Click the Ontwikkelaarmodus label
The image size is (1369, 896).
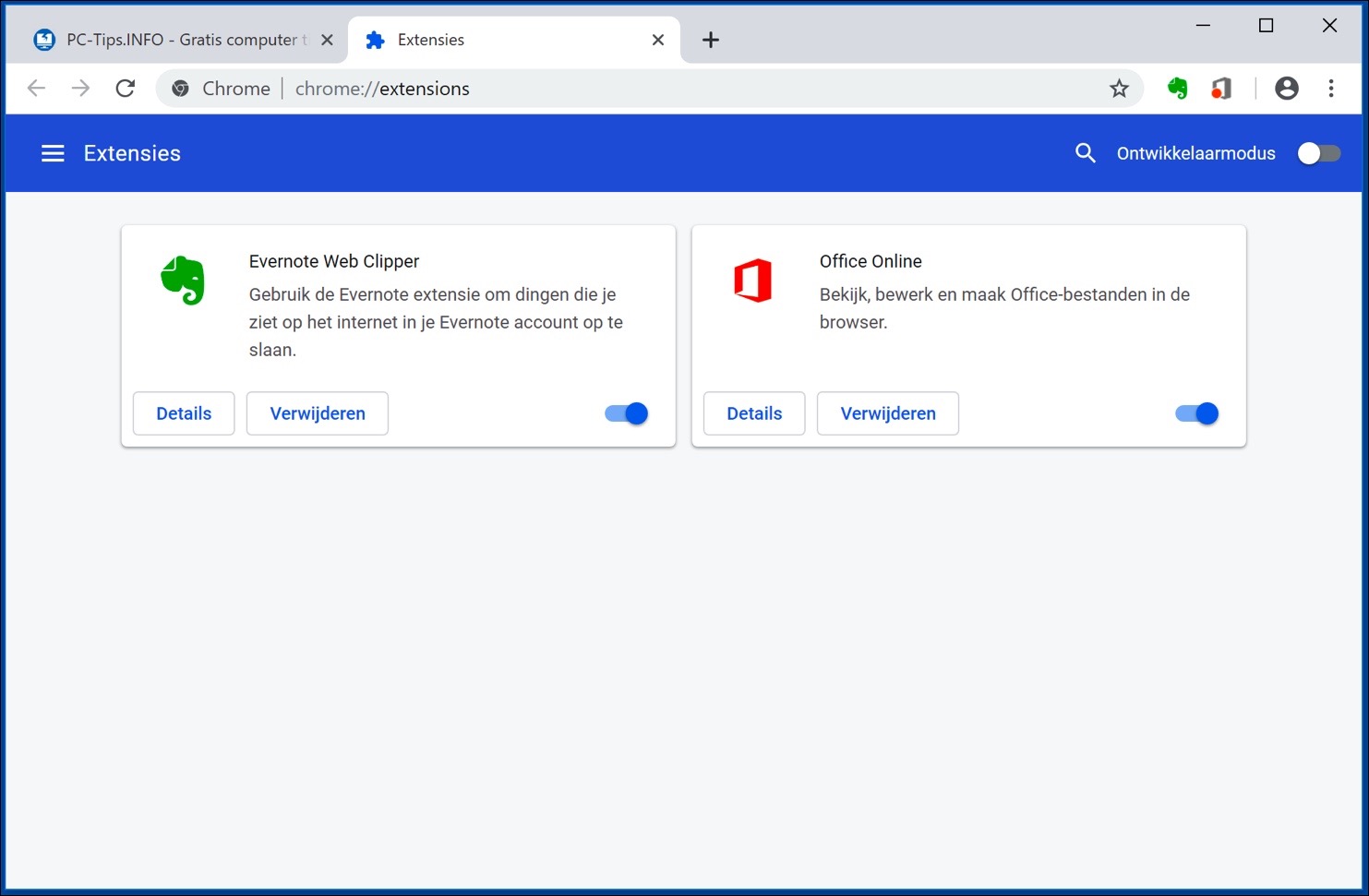pyautogui.click(x=1196, y=153)
